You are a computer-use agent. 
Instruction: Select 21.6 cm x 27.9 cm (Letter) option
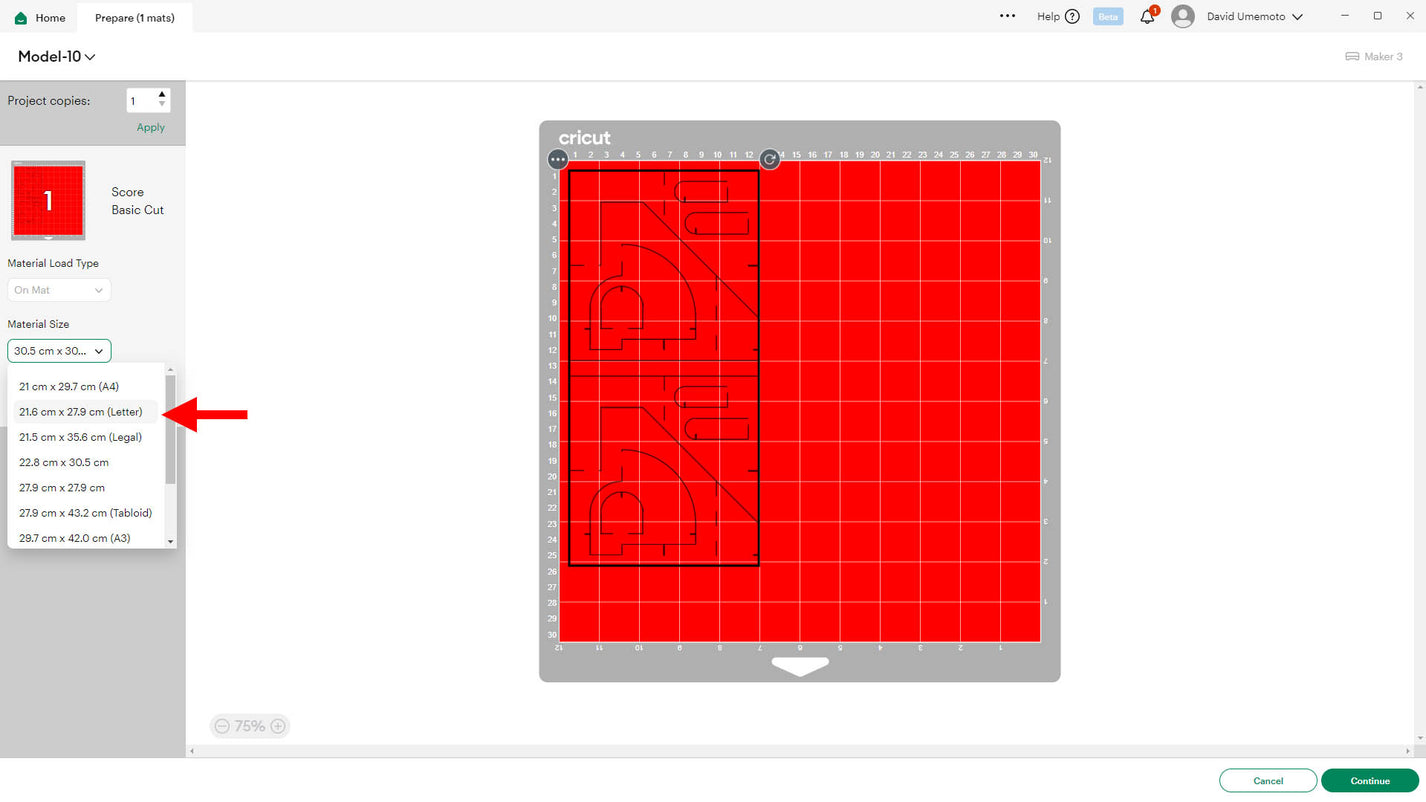pyautogui.click(x=81, y=412)
